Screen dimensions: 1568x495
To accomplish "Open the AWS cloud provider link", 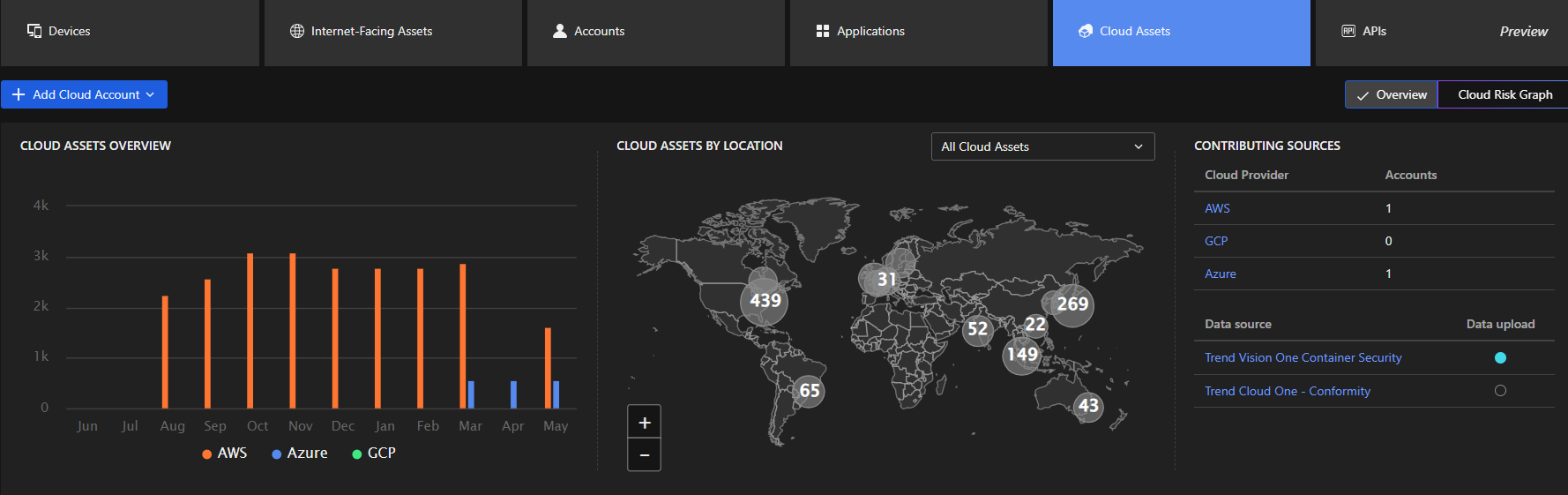I will (x=1217, y=208).
